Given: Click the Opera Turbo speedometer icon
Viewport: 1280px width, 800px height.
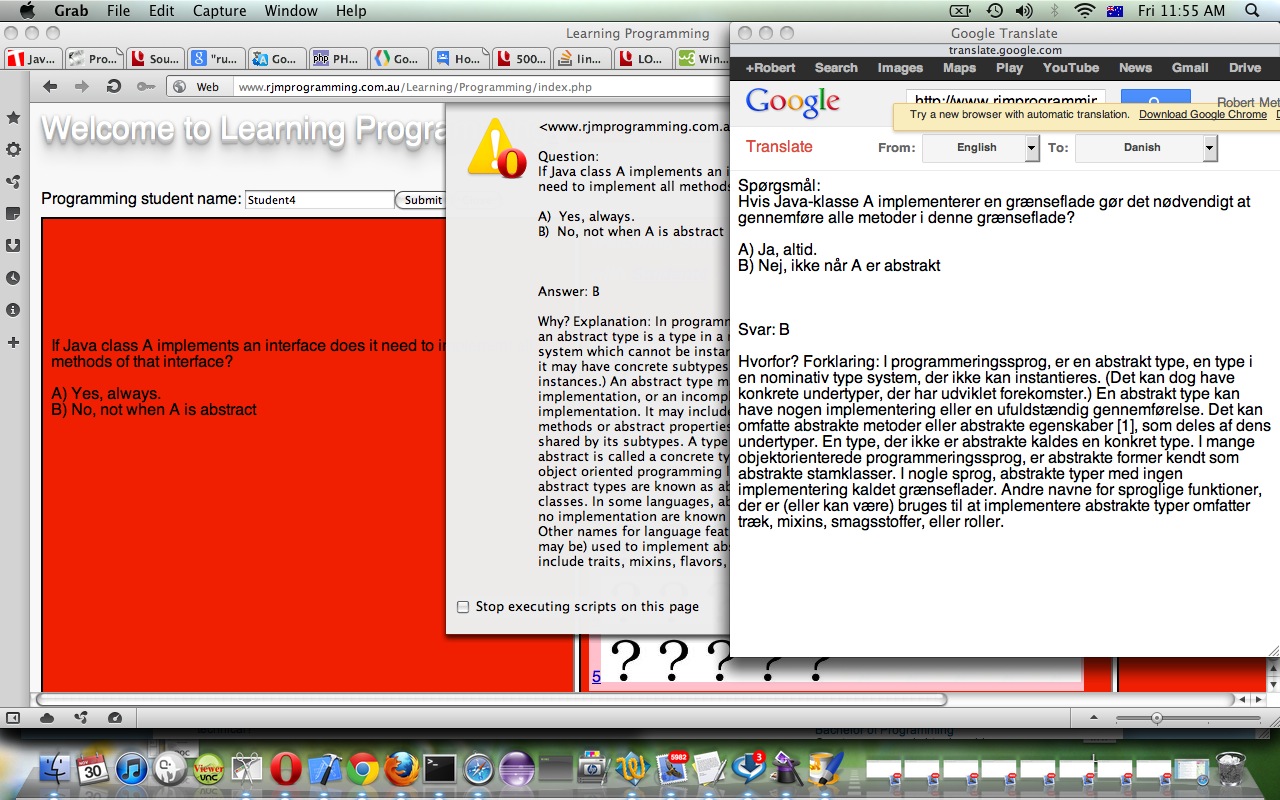Looking at the screenshot, I should point(114,718).
